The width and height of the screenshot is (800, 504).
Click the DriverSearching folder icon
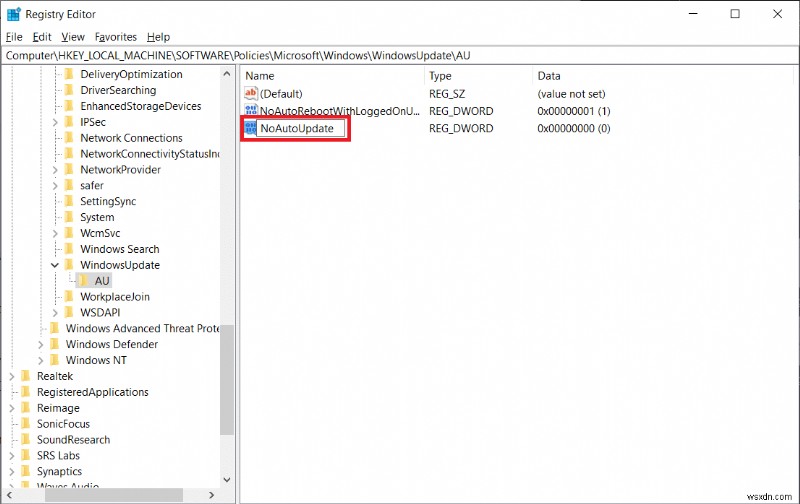pyautogui.click(x=69, y=90)
